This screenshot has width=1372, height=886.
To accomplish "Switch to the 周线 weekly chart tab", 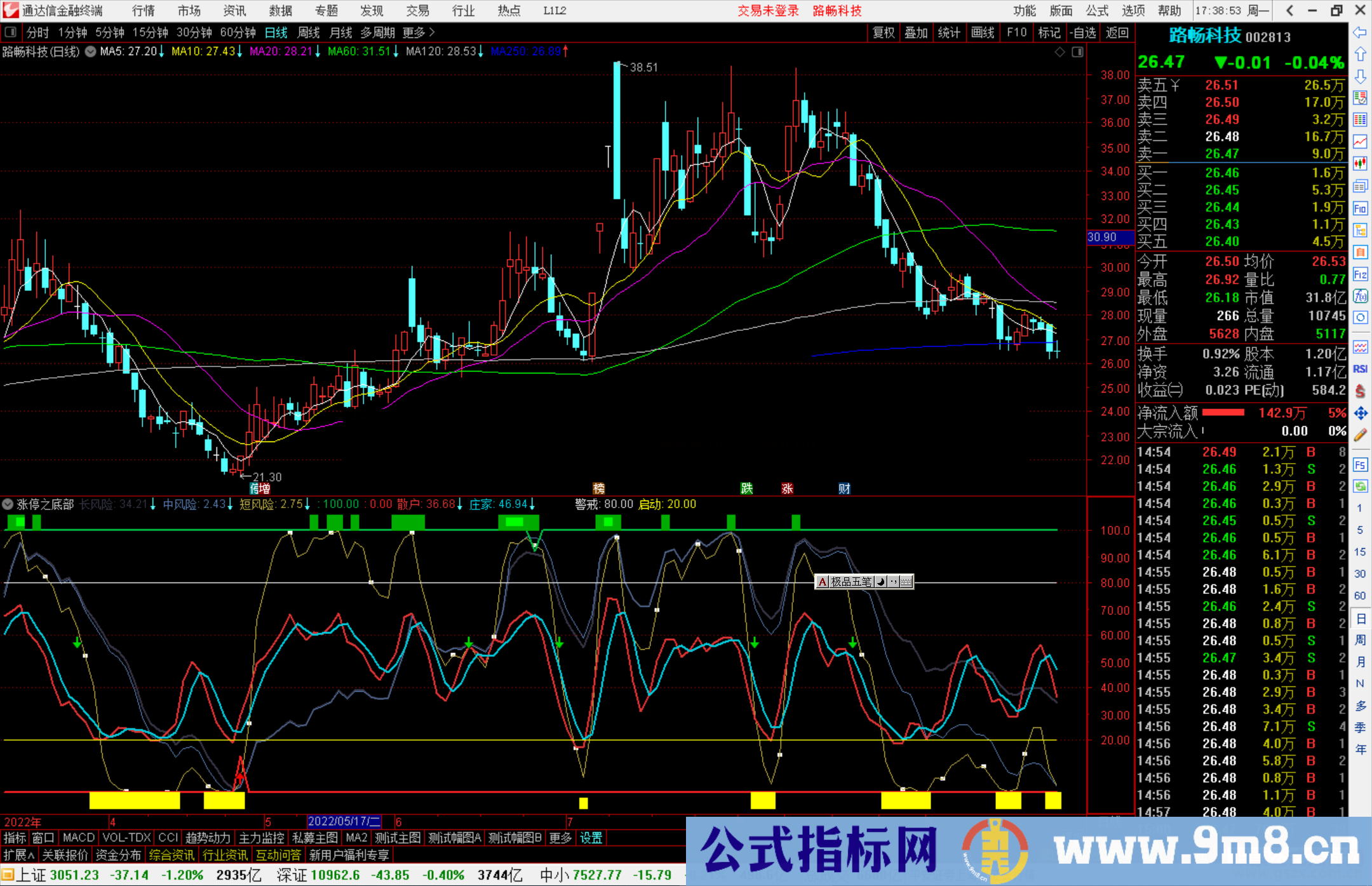I will (308, 32).
